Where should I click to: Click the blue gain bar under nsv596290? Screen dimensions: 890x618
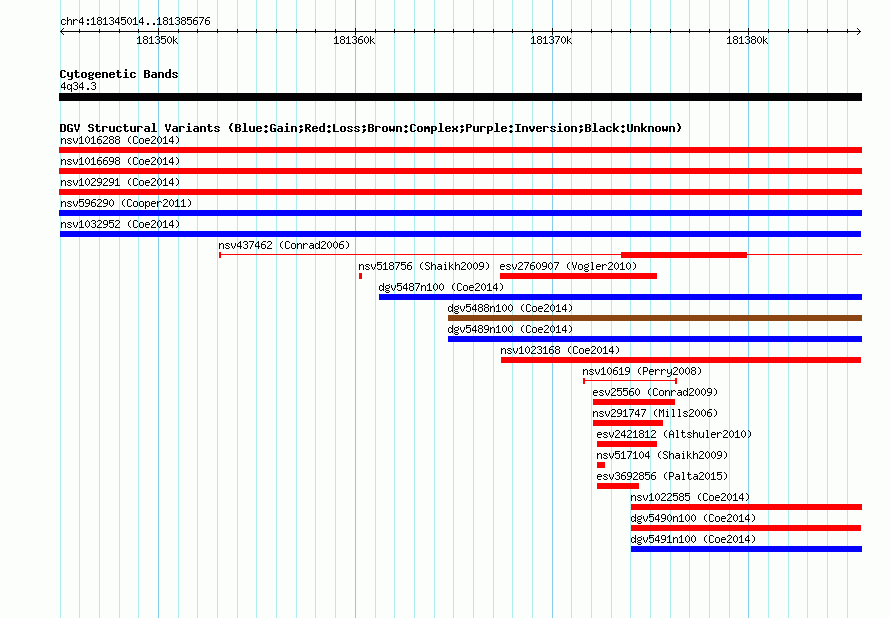(460, 213)
